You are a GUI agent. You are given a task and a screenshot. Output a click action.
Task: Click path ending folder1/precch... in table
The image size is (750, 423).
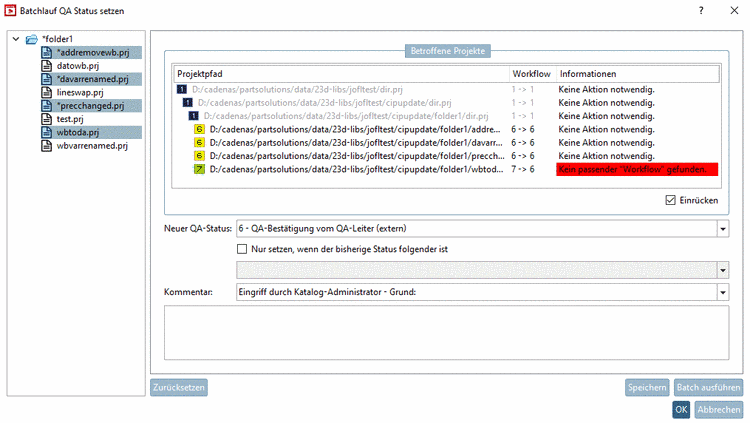[357, 156]
